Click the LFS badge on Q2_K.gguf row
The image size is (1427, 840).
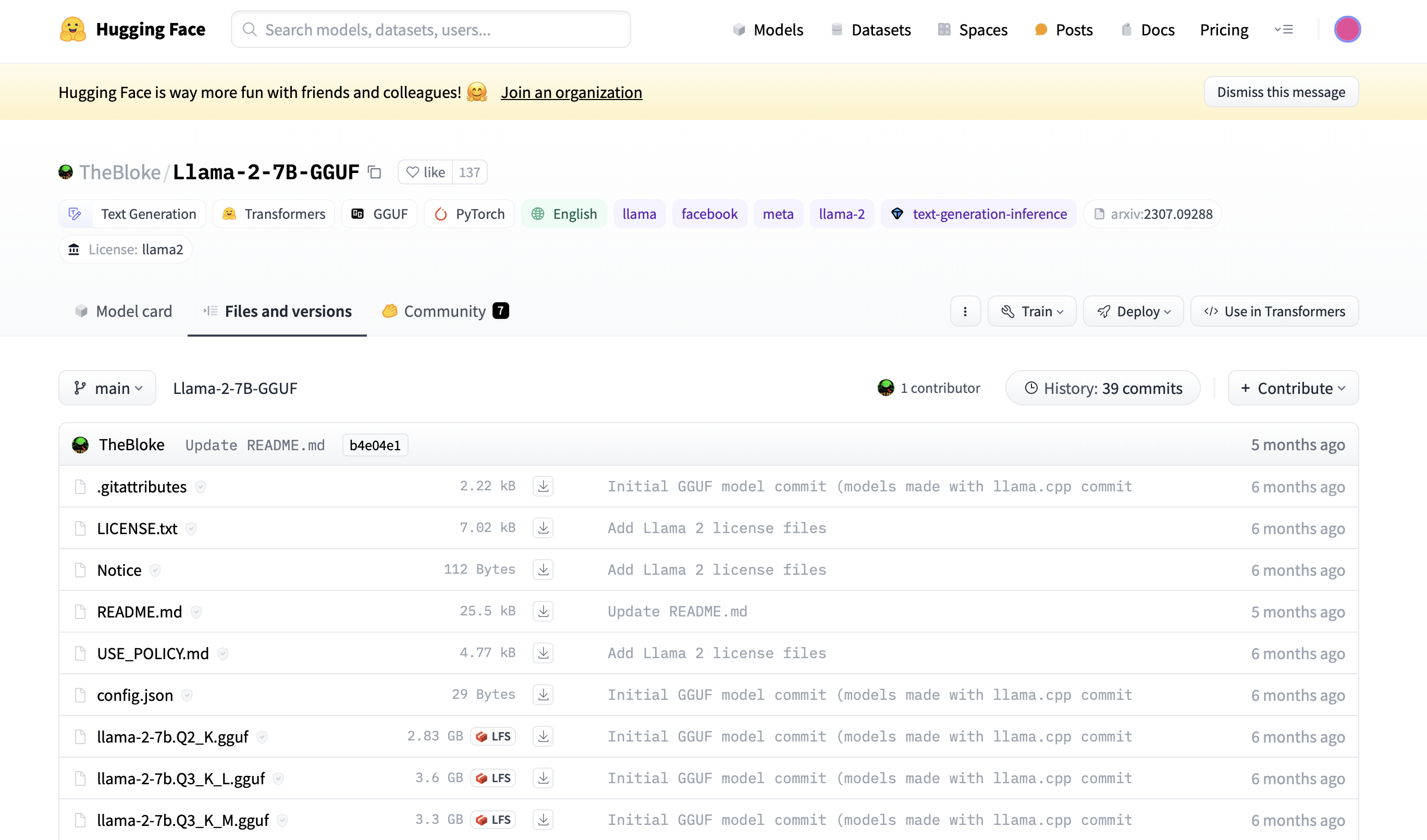[x=493, y=736]
